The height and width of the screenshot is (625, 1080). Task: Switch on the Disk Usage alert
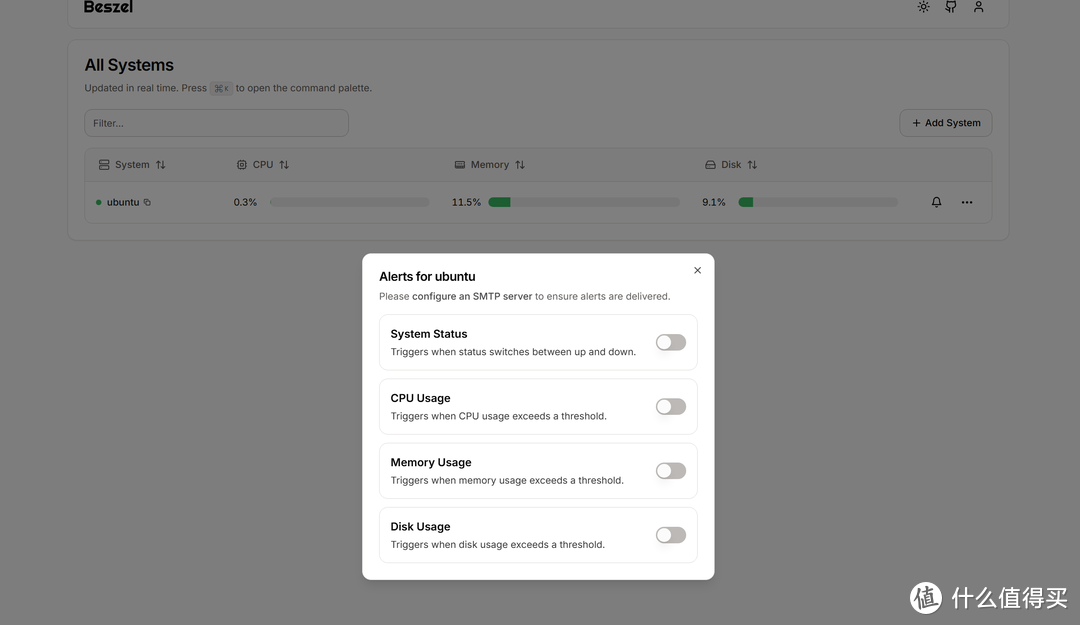670,535
